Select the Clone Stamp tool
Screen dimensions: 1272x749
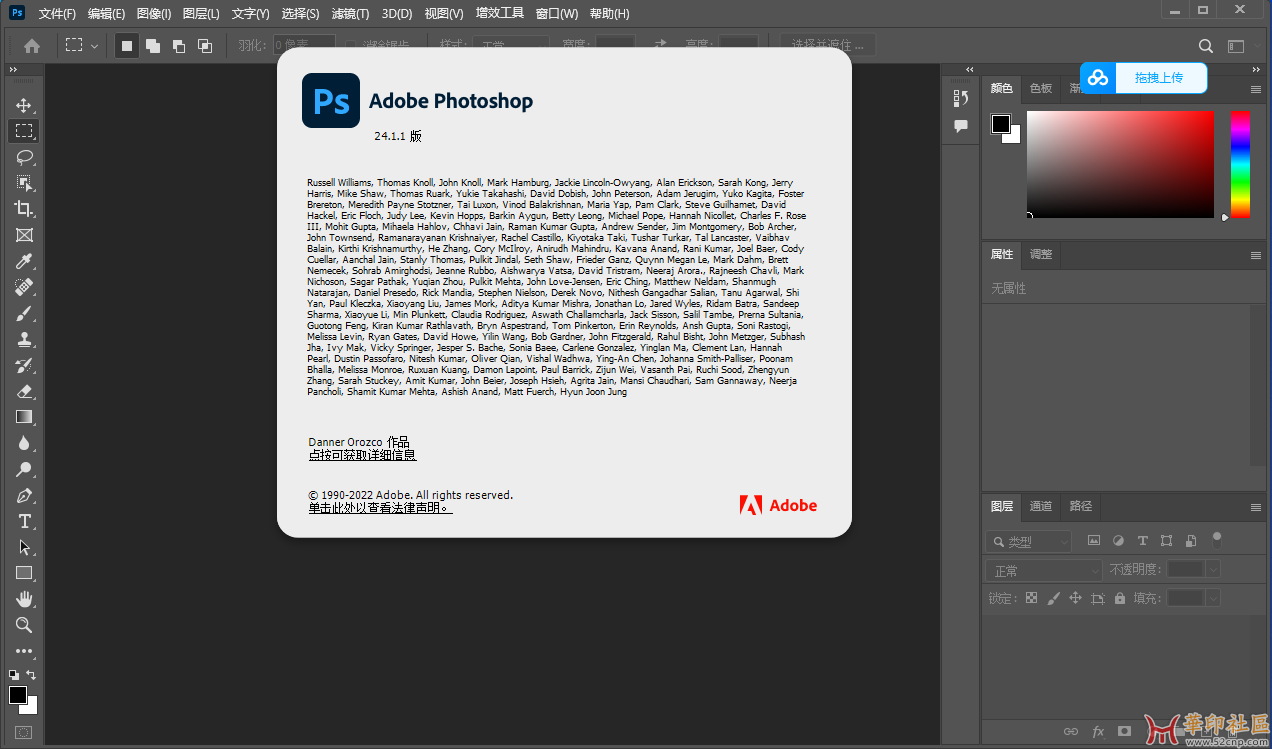(23, 339)
